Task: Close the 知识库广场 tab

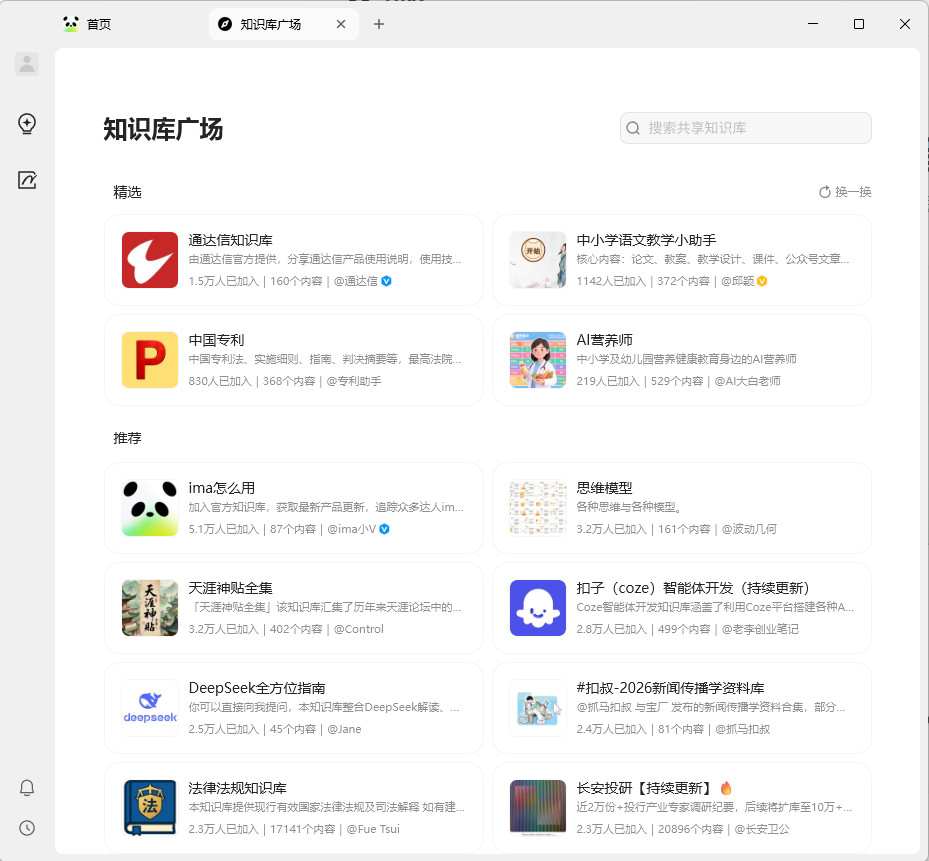Action: [342, 24]
